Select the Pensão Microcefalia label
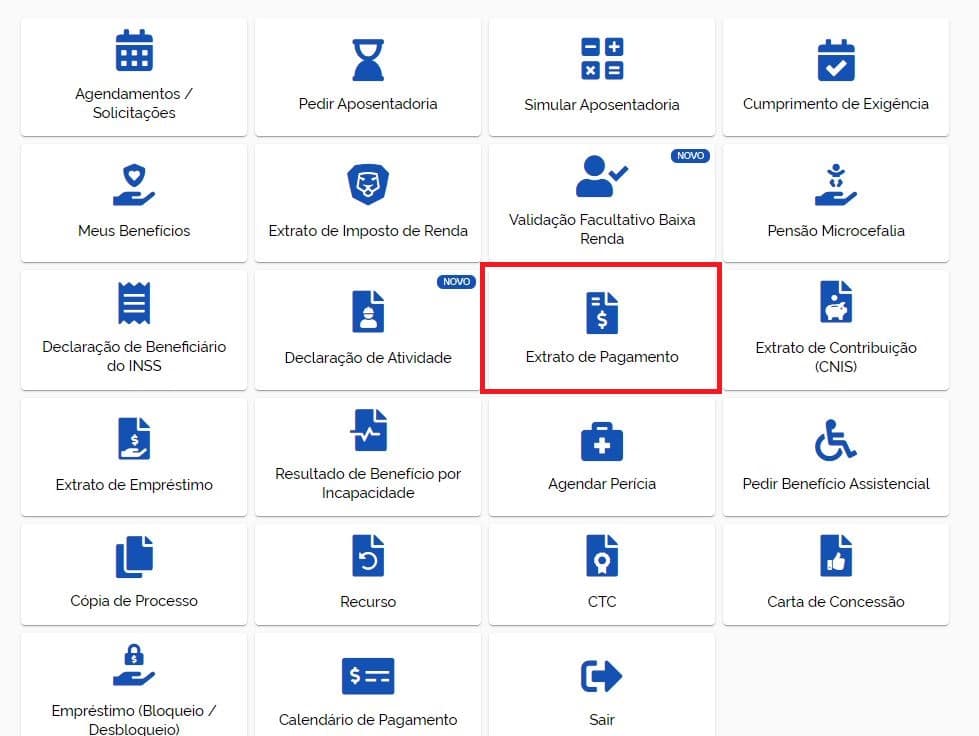 coord(836,230)
